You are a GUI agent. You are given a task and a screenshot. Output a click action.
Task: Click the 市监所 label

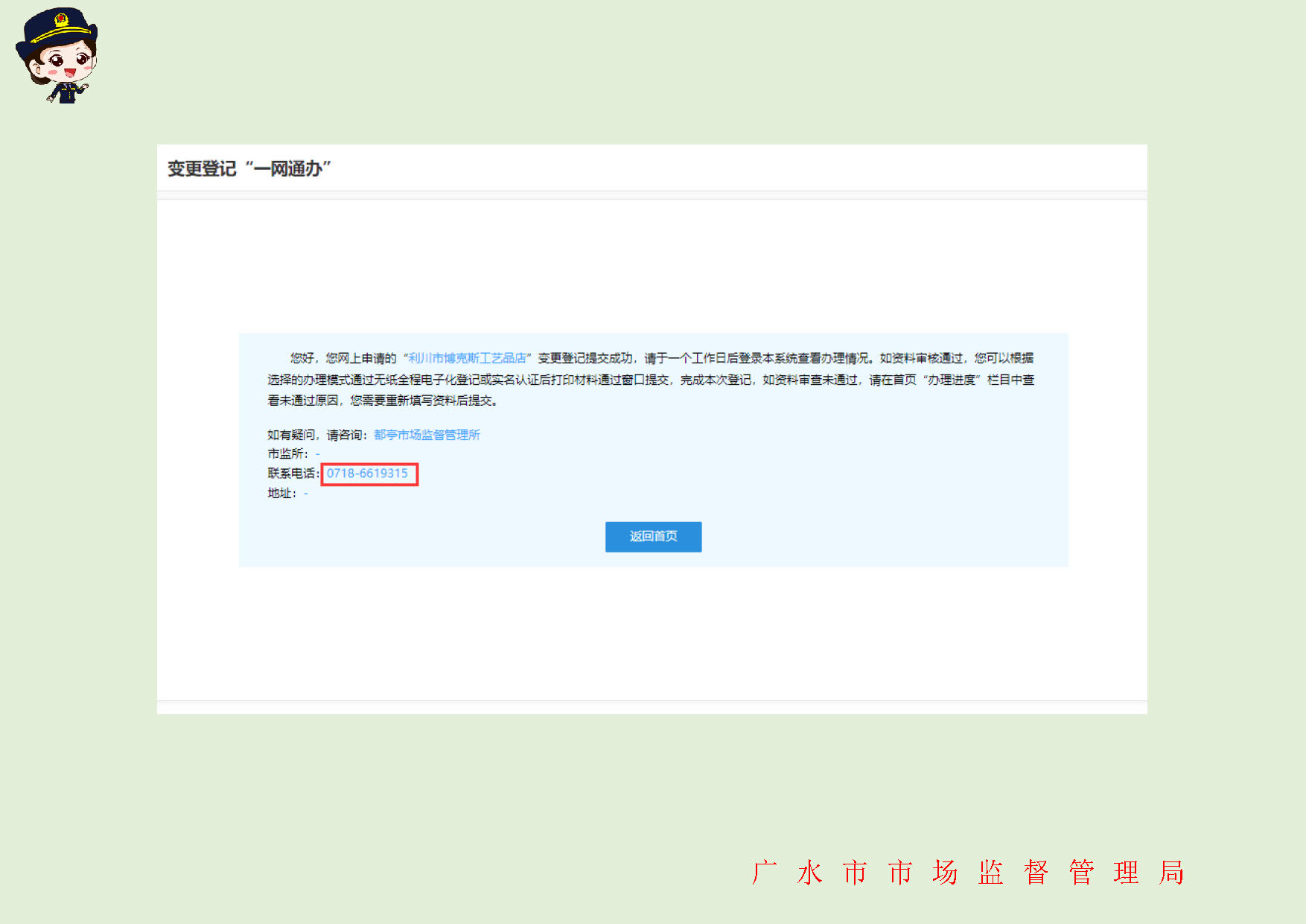(x=287, y=453)
